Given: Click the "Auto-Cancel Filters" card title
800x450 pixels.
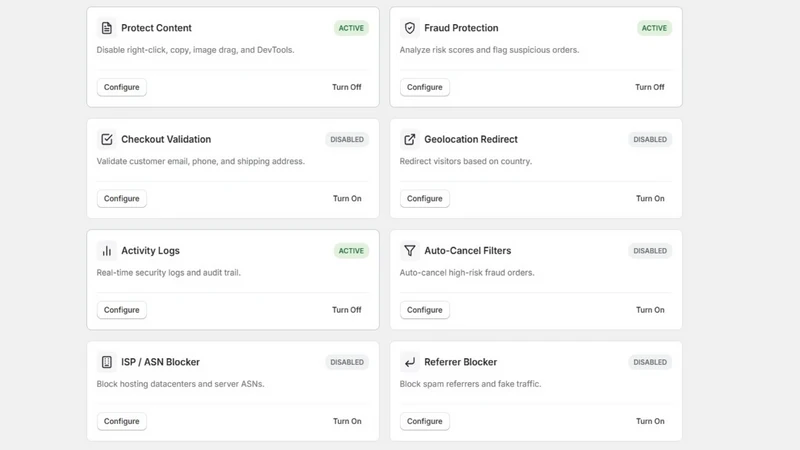Looking at the screenshot, I should 467,251.
